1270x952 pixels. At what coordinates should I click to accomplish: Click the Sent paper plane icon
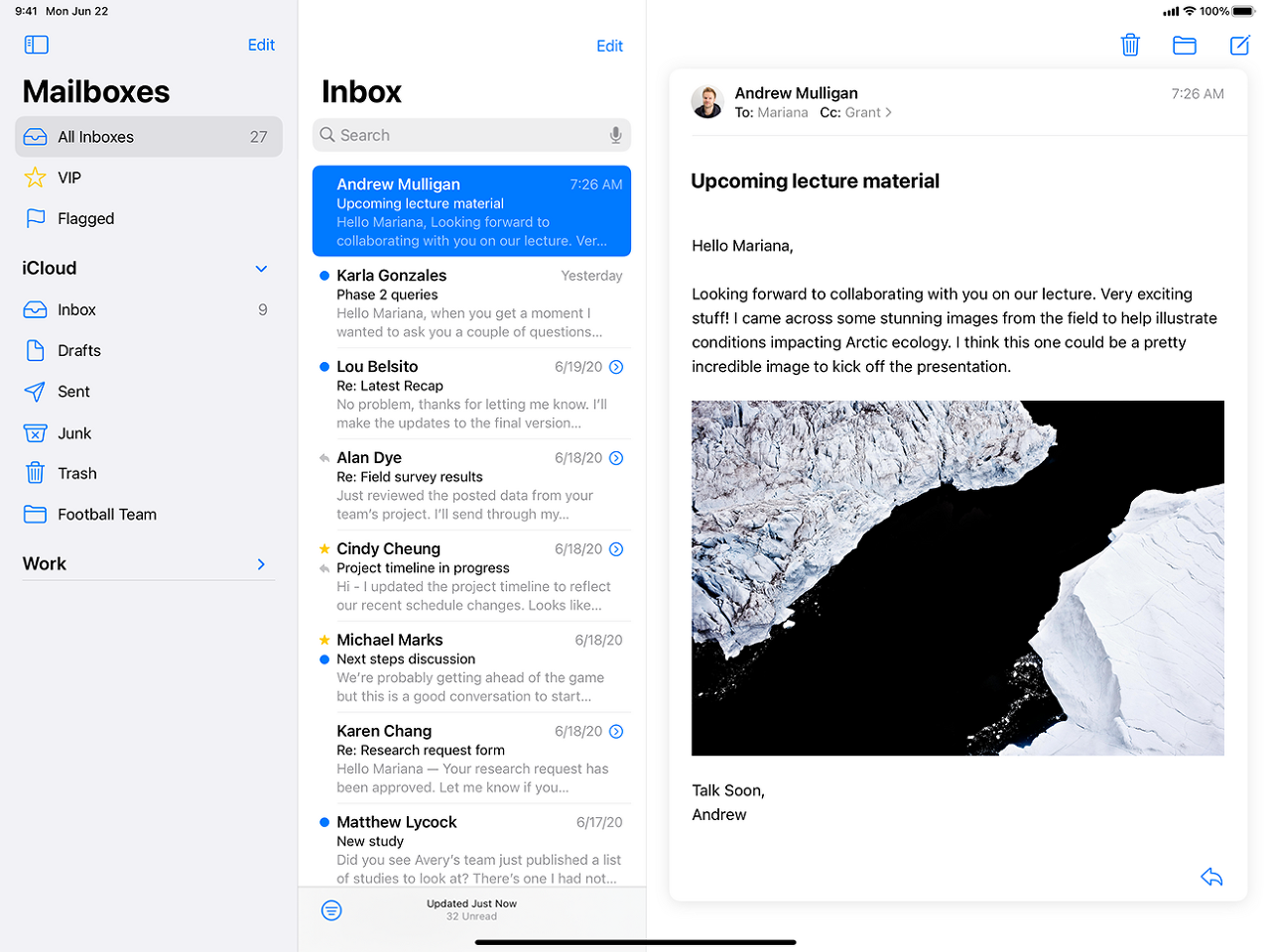[35, 392]
